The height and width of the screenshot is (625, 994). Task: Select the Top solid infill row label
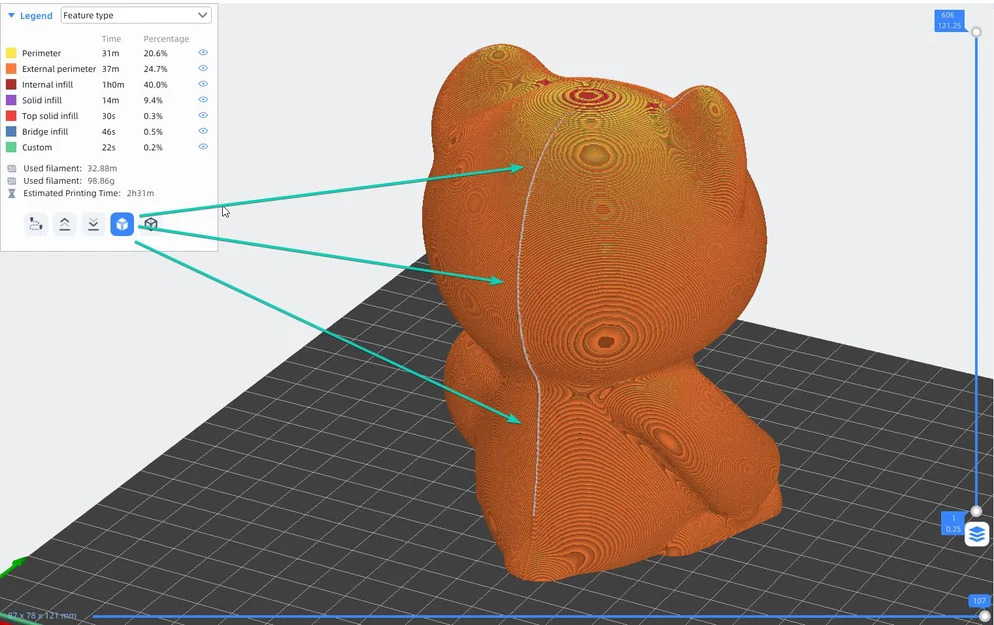(50, 116)
